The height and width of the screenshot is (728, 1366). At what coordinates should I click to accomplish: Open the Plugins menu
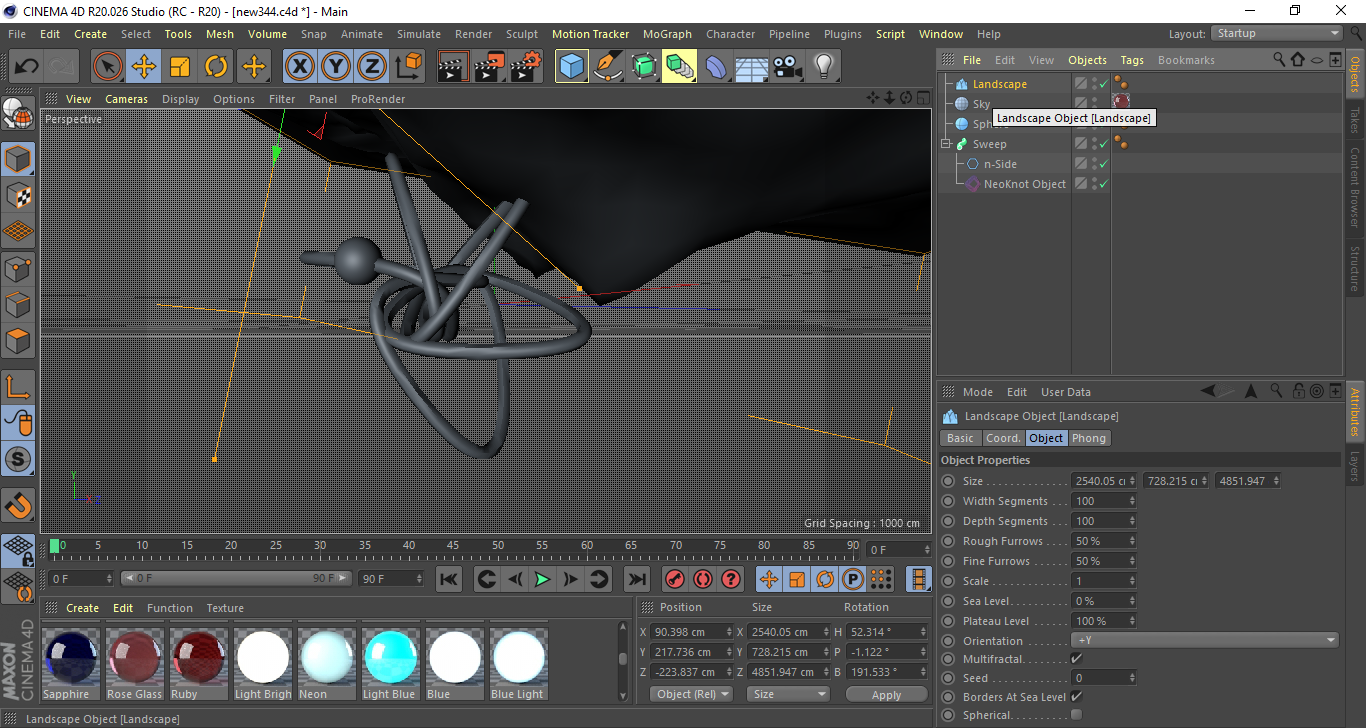(x=842, y=34)
